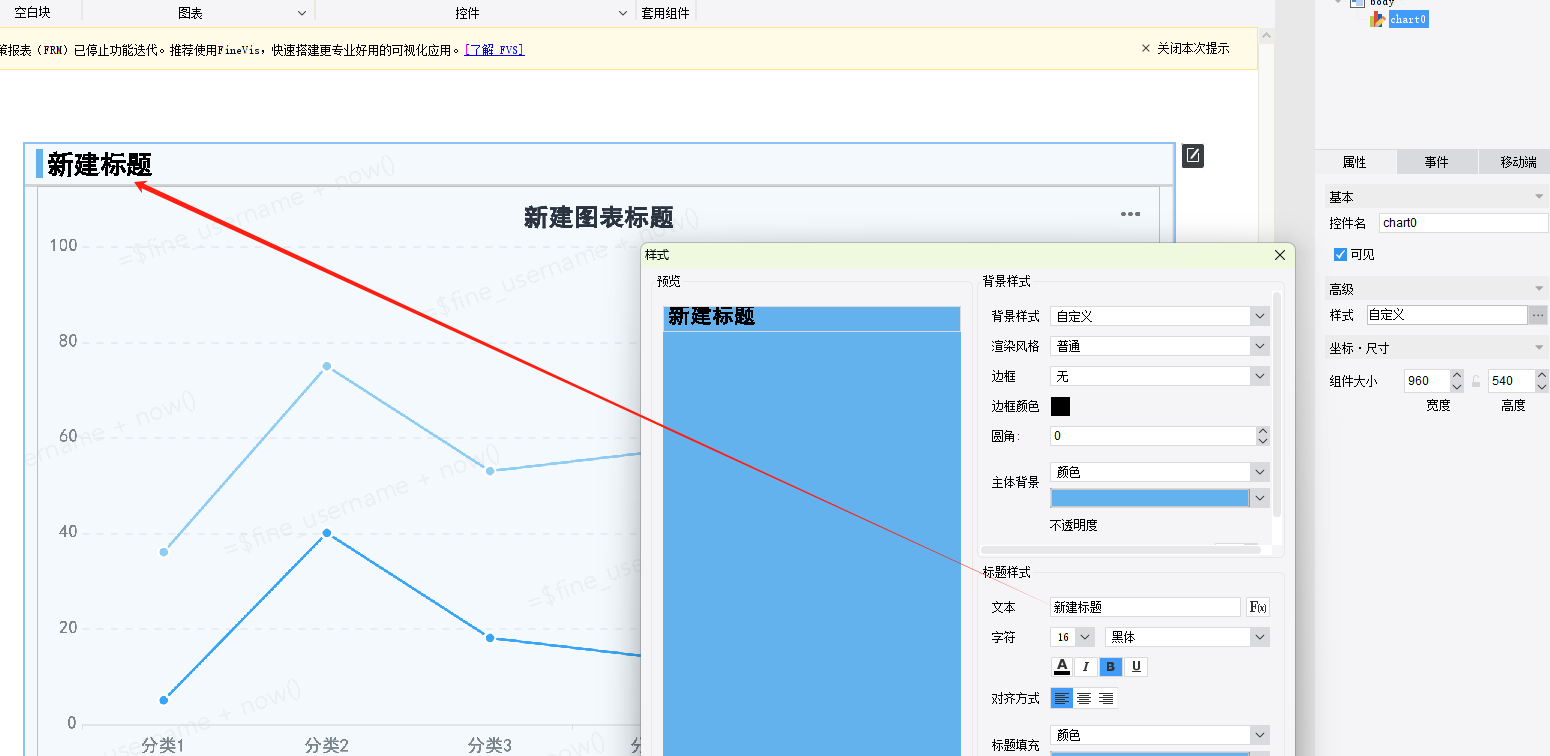Click the black 边框颜色 swatch

click(x=1060, y=406)
